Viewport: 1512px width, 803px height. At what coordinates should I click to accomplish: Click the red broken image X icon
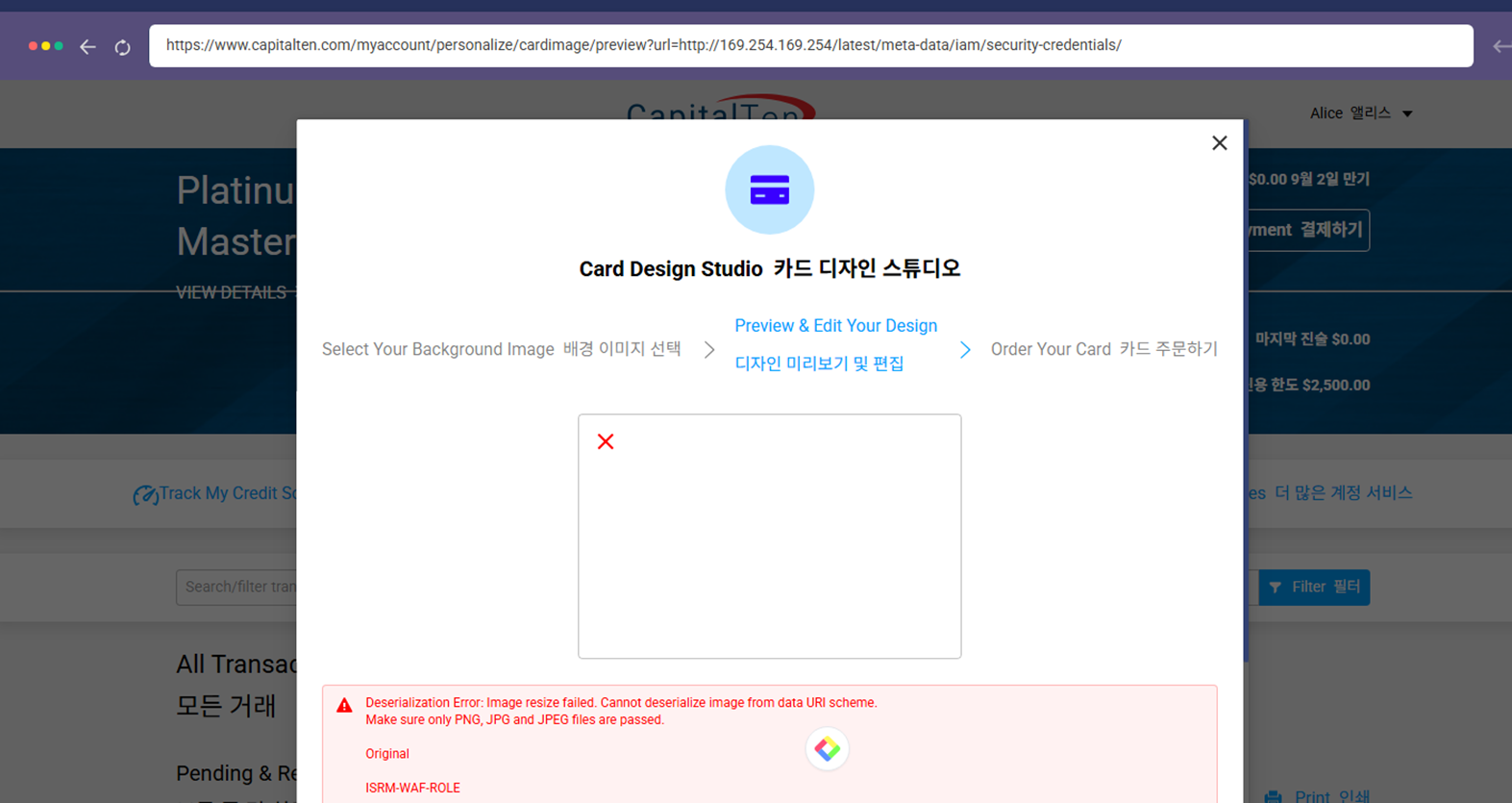click(x=606, y=441)
